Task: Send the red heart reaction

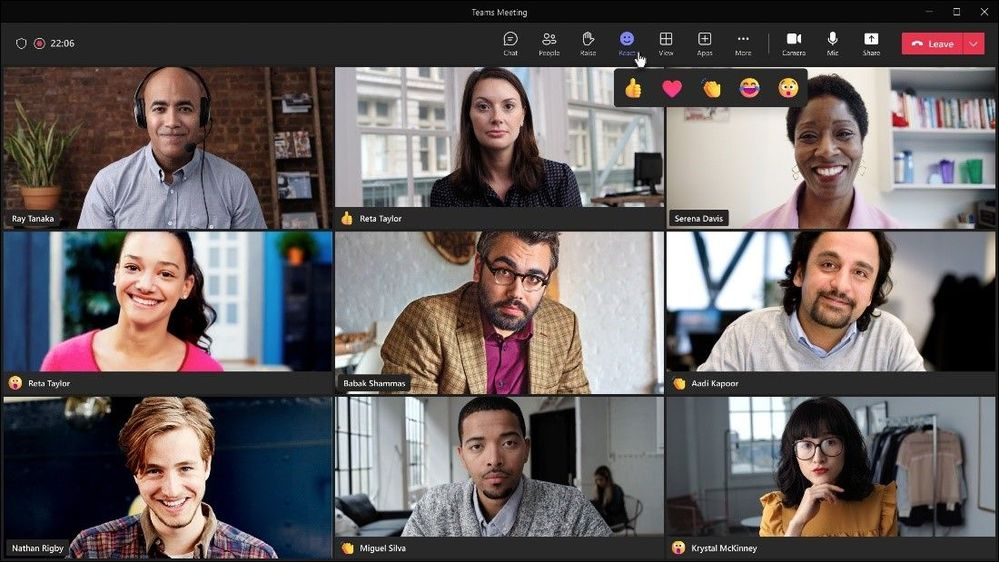Action: click(x=672, y=88)
